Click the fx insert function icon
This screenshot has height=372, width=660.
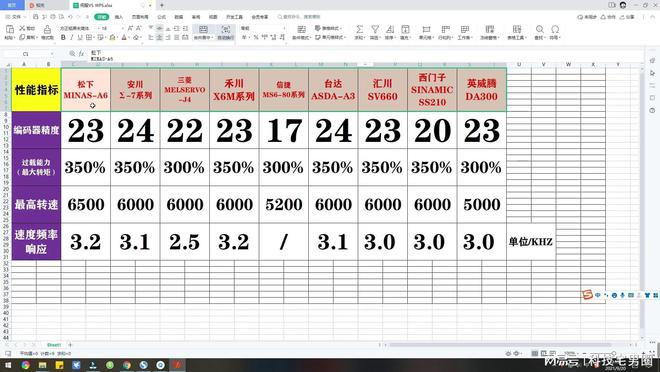[x=81, y=53]
